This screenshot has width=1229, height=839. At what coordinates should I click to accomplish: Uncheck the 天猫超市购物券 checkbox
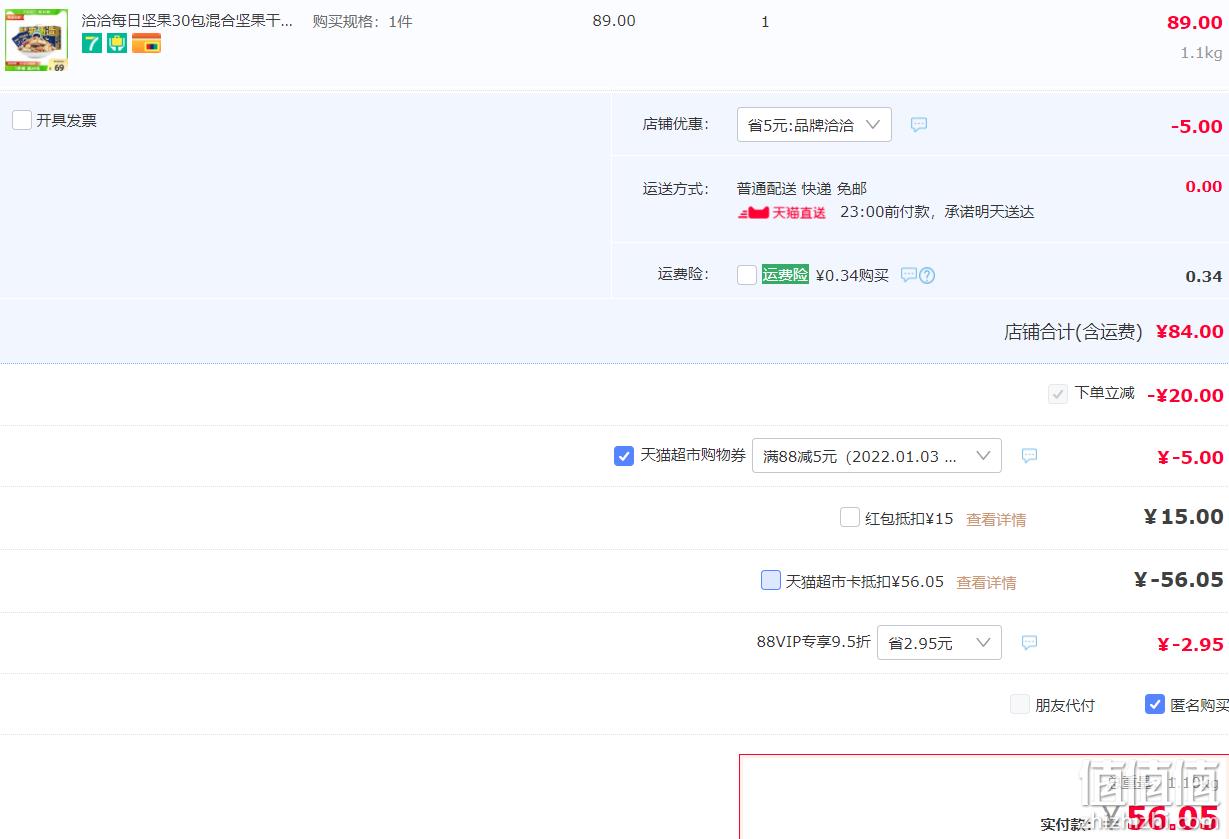pos(624,456)
